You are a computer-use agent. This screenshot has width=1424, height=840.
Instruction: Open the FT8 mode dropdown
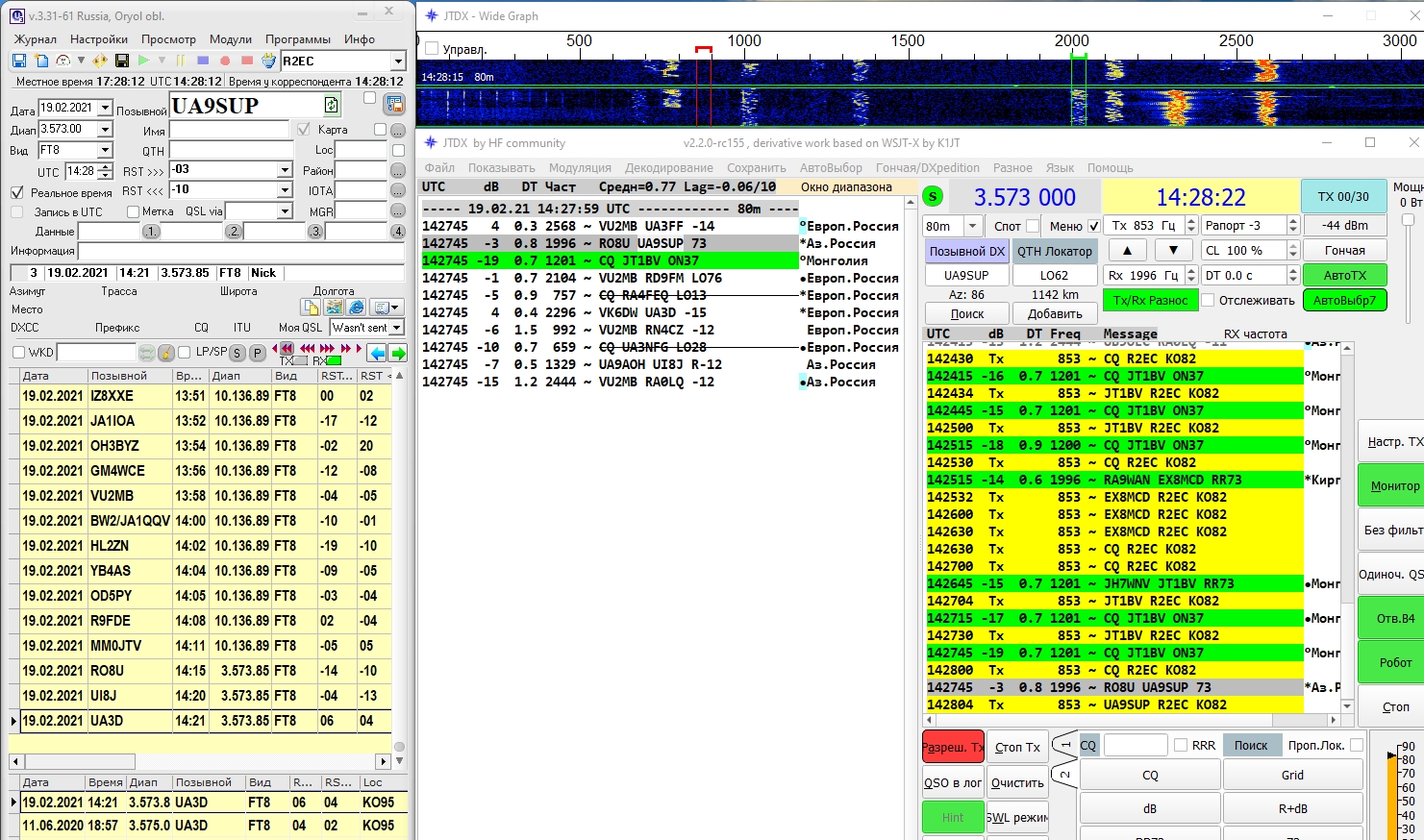tap(105, 151)
